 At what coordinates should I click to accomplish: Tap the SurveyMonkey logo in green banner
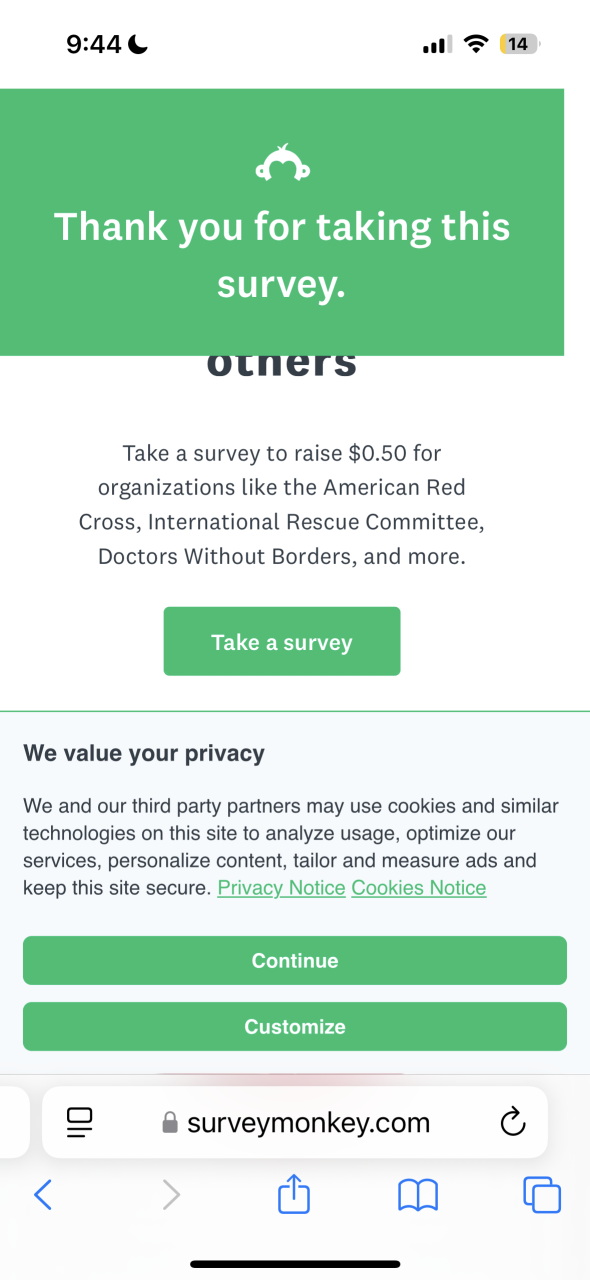tap(282, 163)
